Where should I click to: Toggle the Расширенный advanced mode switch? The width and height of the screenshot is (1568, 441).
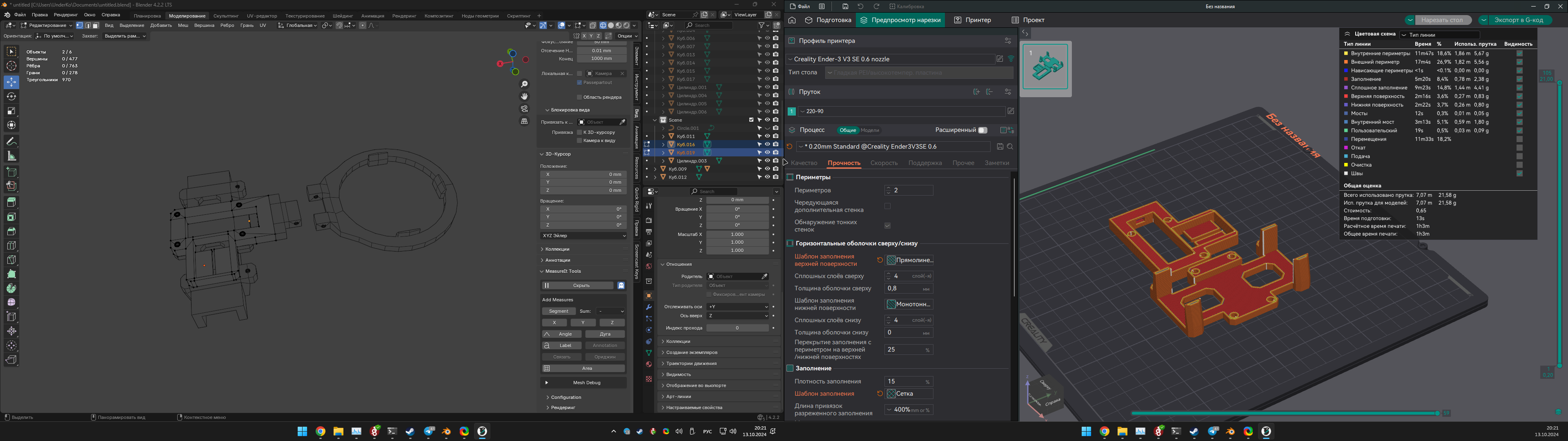coord(982,130)
